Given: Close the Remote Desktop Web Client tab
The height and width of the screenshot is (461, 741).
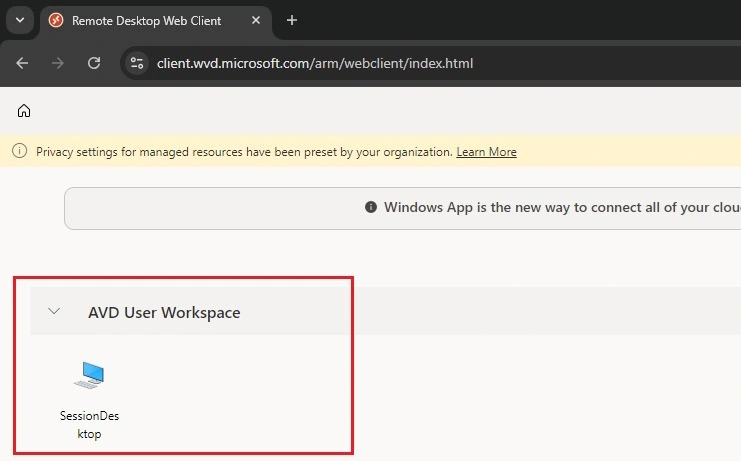Looking at the screenshot, I should (256, 20).
